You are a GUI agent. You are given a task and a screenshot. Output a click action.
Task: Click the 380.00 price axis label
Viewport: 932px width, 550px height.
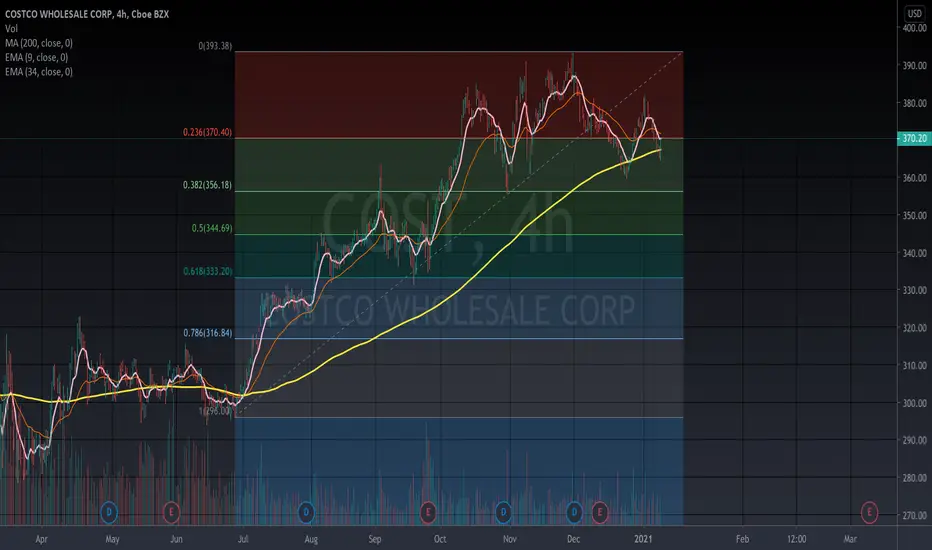click(x=914, y=103)
